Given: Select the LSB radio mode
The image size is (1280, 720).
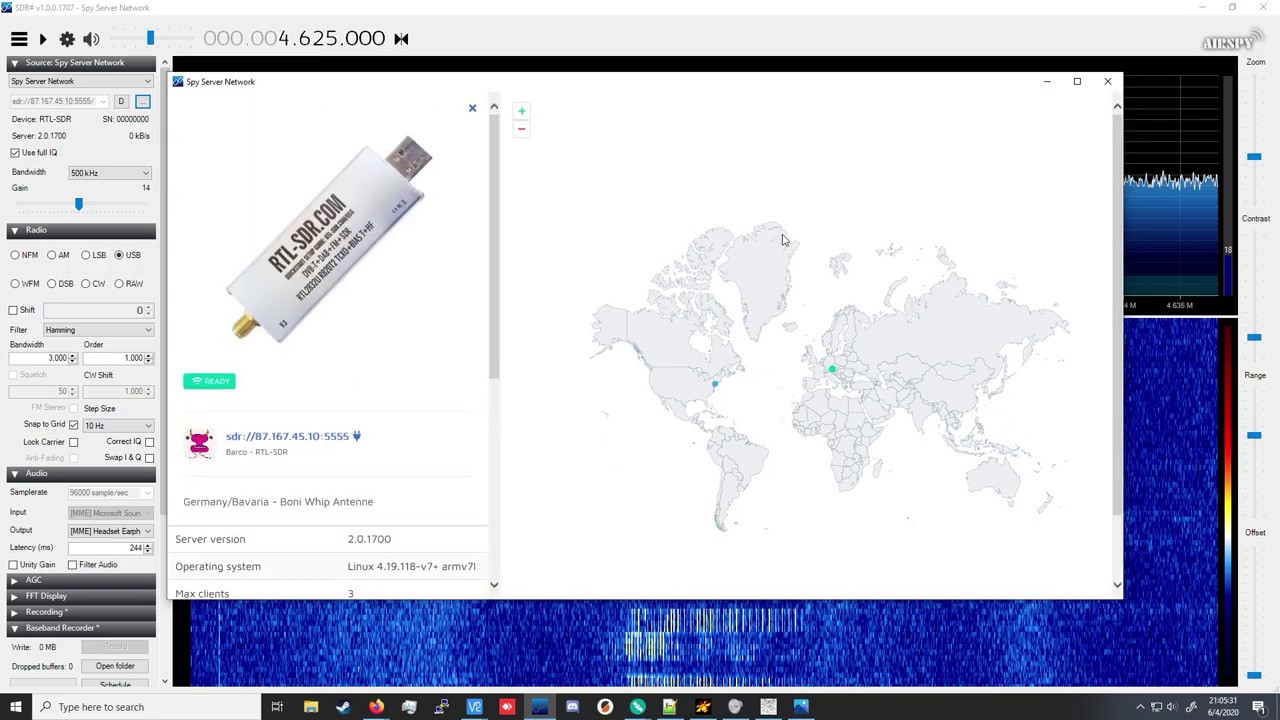Looking at the screenshot, I should tap(86, 255).
